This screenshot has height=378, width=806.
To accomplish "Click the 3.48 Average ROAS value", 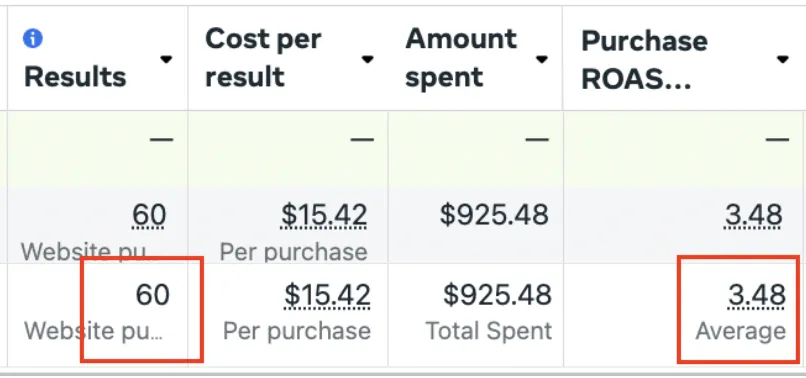I will coord(757,296).
